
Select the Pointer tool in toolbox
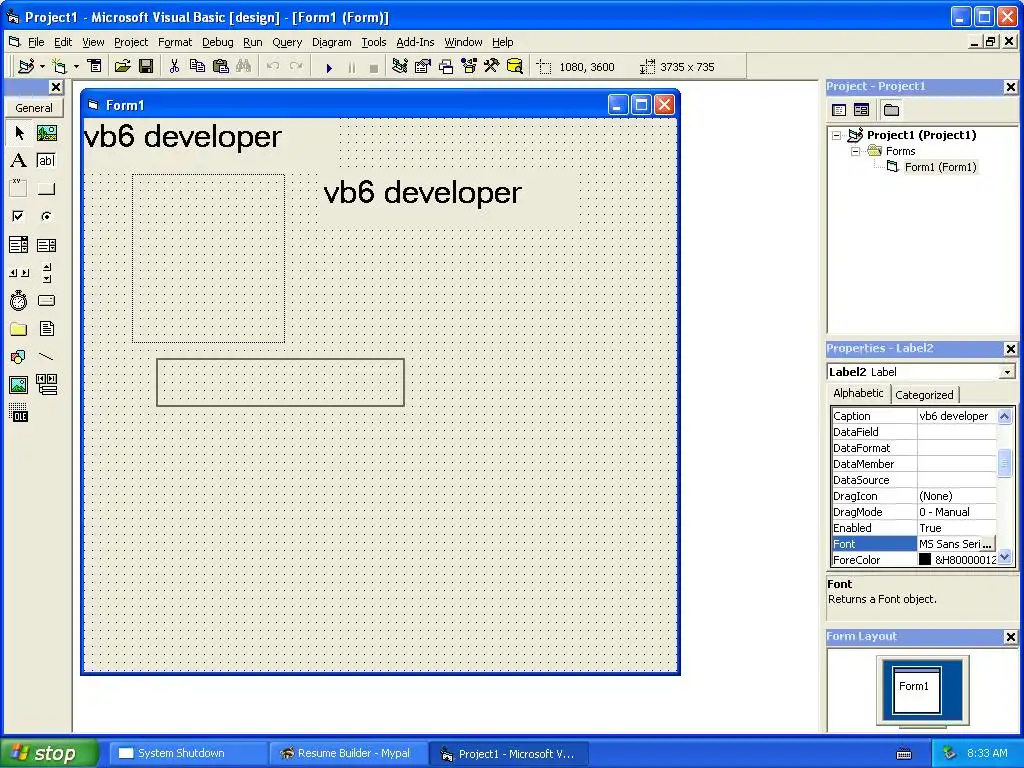point(19,133)
